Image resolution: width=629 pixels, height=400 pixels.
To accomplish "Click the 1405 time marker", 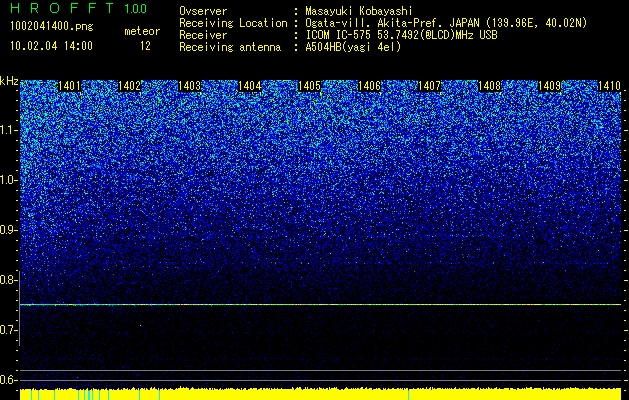I will (x=309, y=86).
